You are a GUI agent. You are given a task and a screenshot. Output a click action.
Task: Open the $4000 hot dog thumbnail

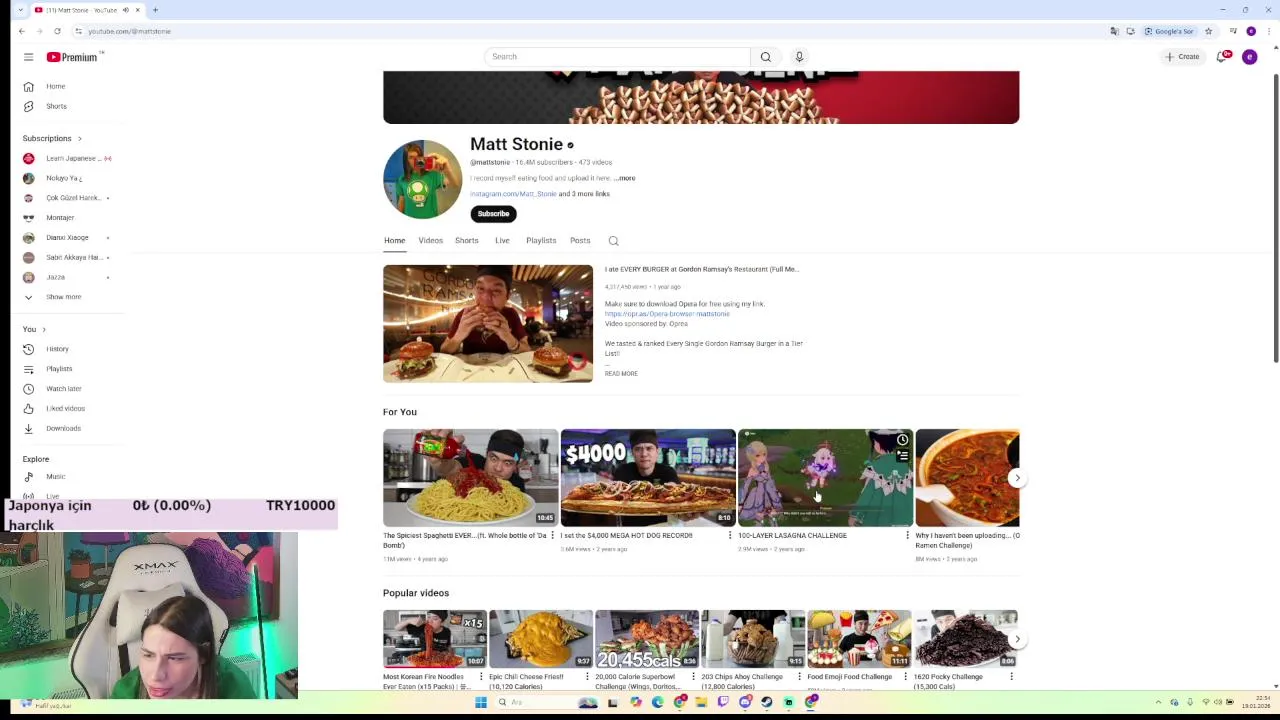point(648,478)
